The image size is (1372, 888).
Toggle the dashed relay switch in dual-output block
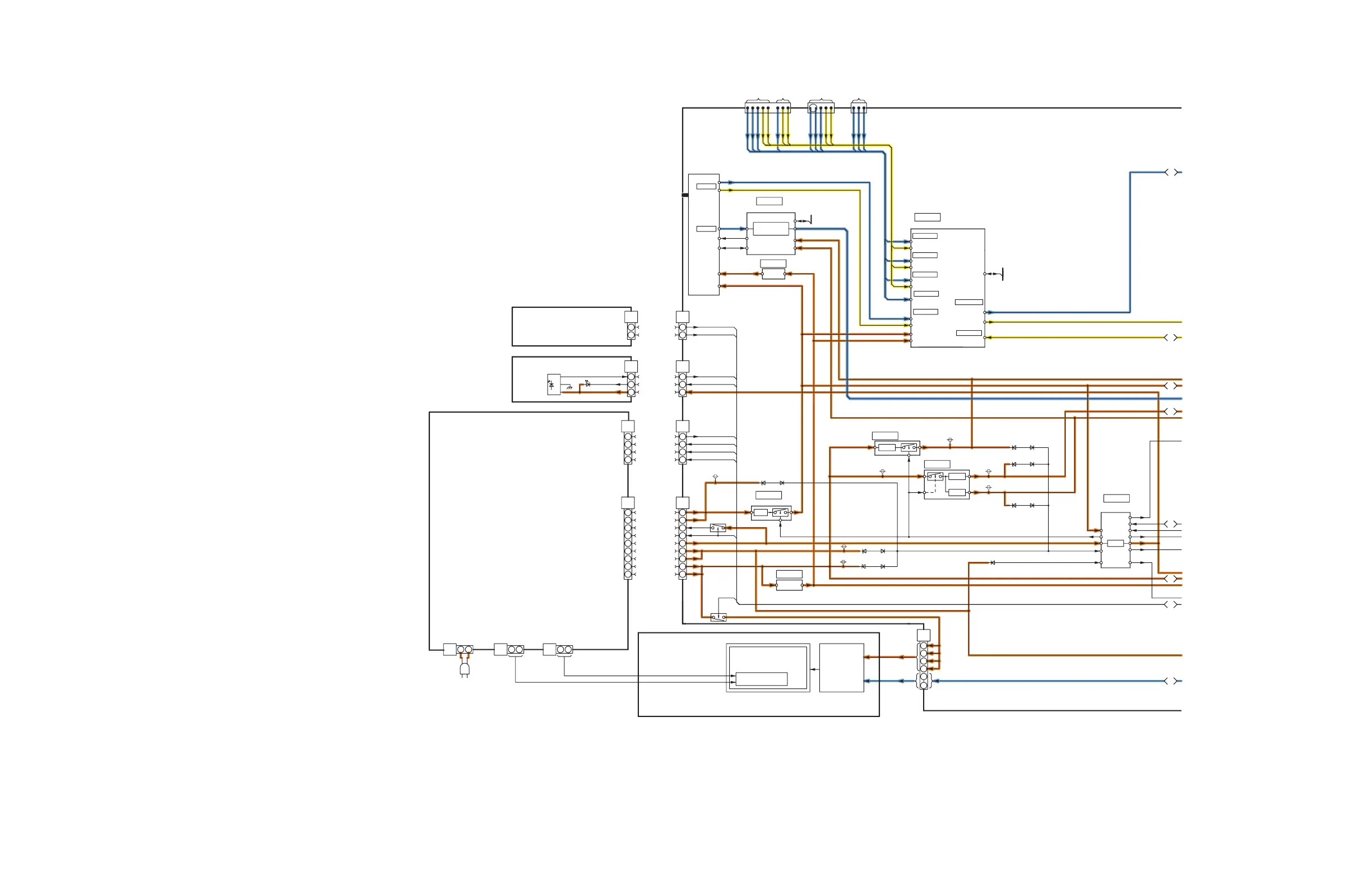pyautogui.click(x=935, y=477)
